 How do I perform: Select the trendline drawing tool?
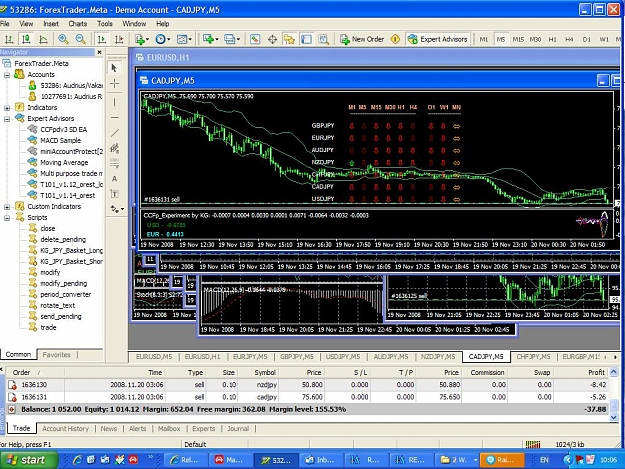pyautogui.click(x=114, y=133)
